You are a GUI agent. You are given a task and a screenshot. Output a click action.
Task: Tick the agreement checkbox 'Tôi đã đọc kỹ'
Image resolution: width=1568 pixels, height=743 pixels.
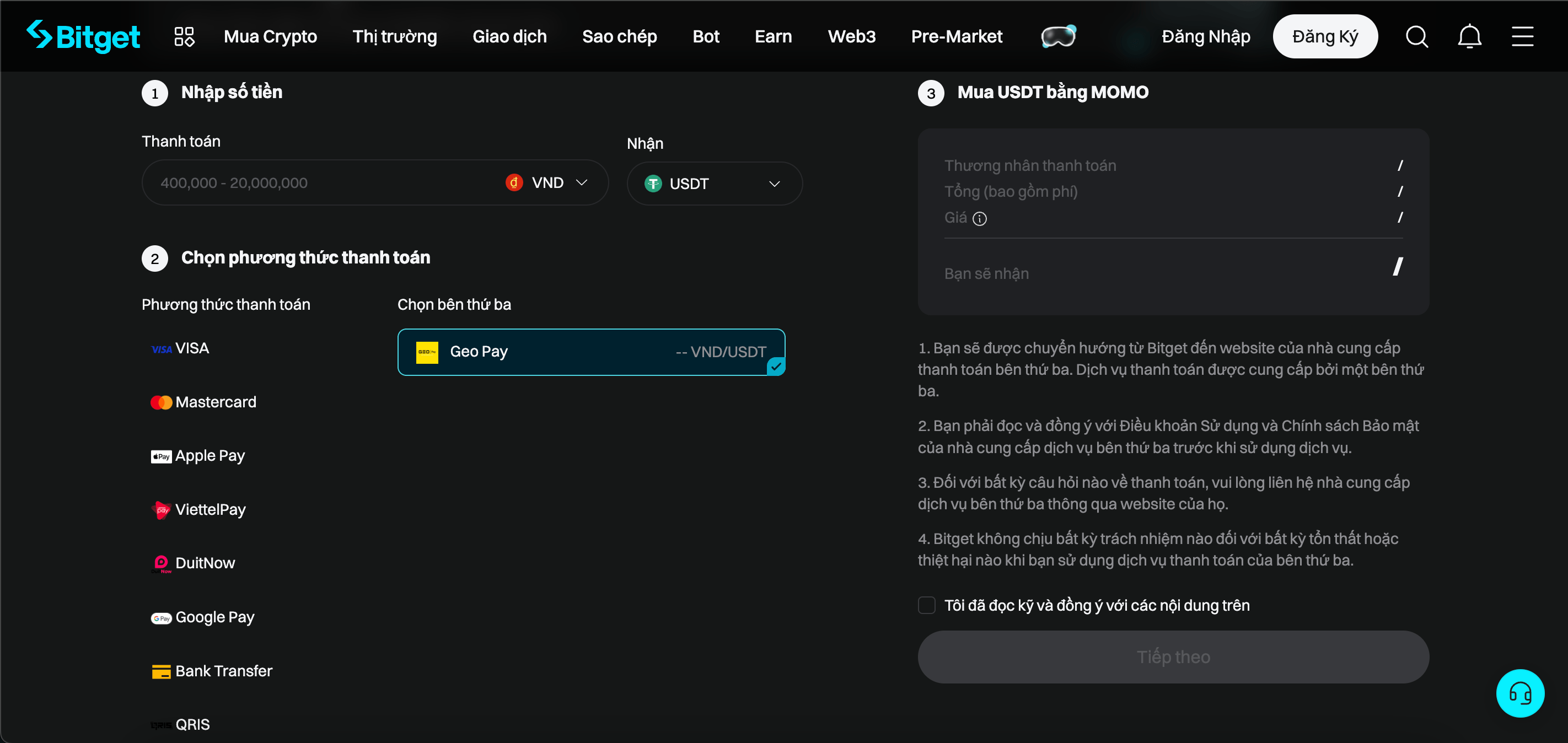pos(926,605)
